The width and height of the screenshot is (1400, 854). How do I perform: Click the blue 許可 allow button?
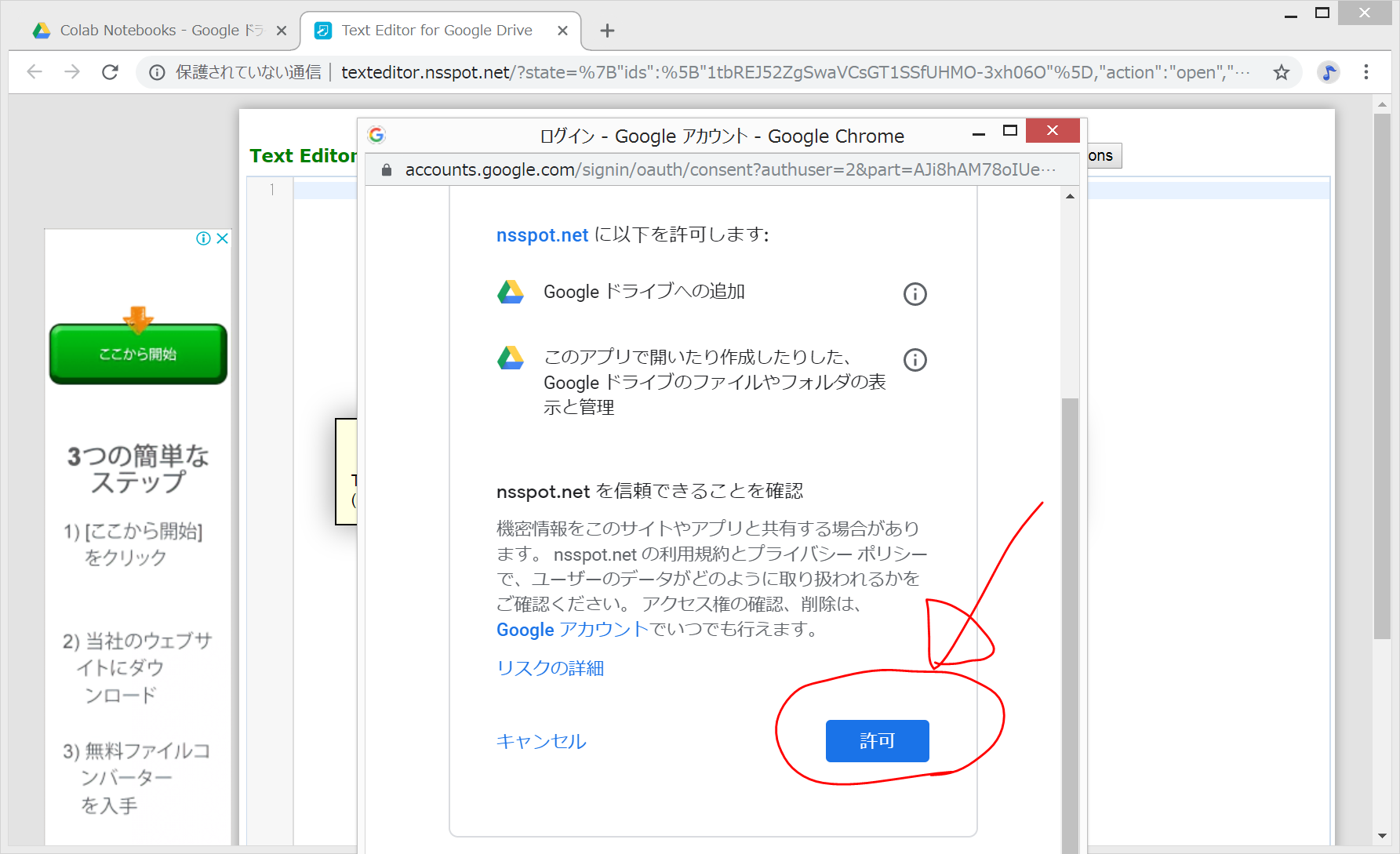[877, 741]
